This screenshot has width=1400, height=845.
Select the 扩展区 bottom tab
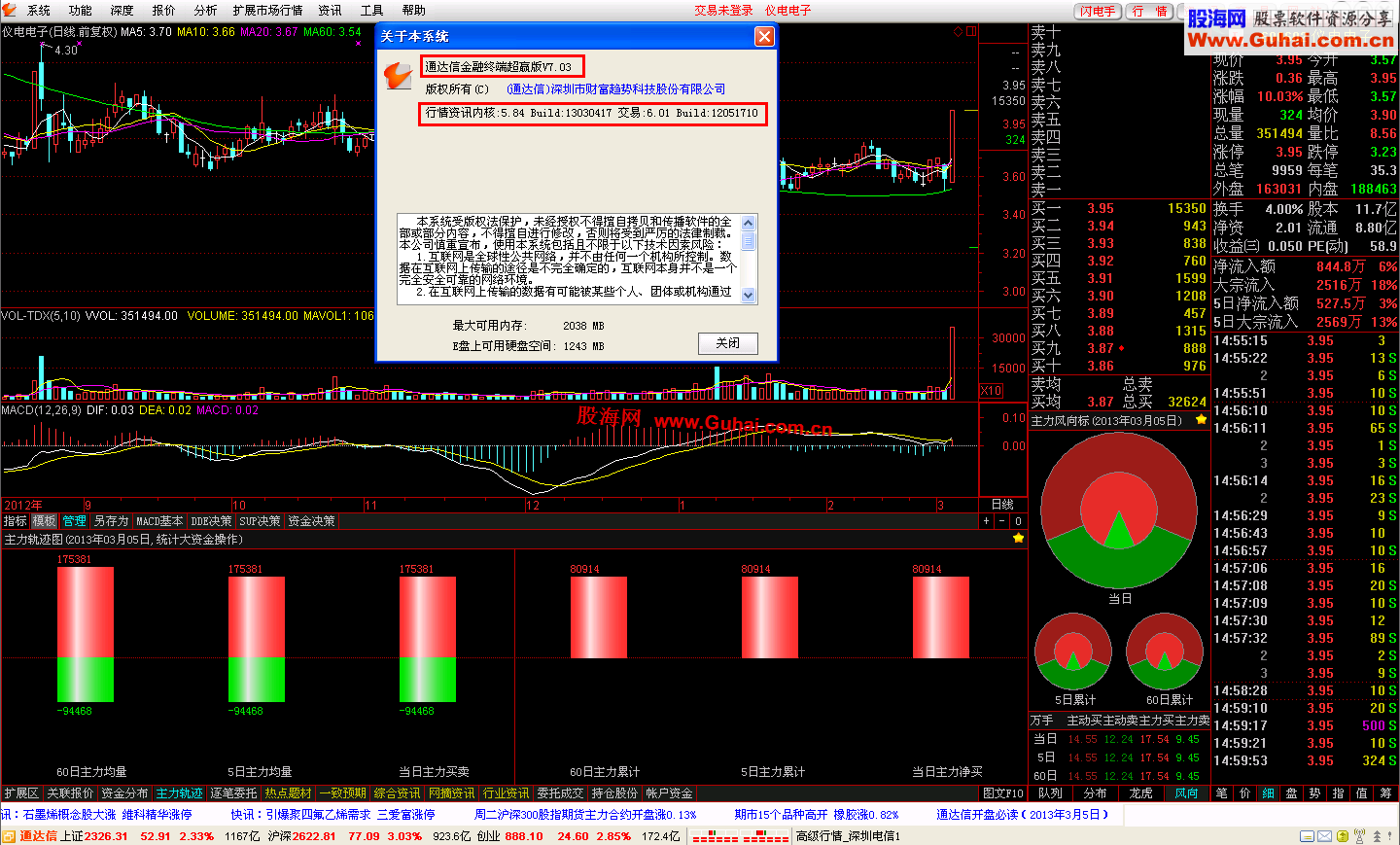click(20, 793)
